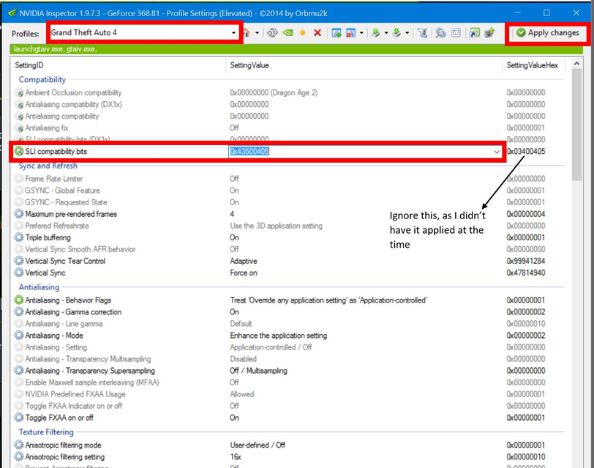Select the Vertical Sync row

[288, 272]
